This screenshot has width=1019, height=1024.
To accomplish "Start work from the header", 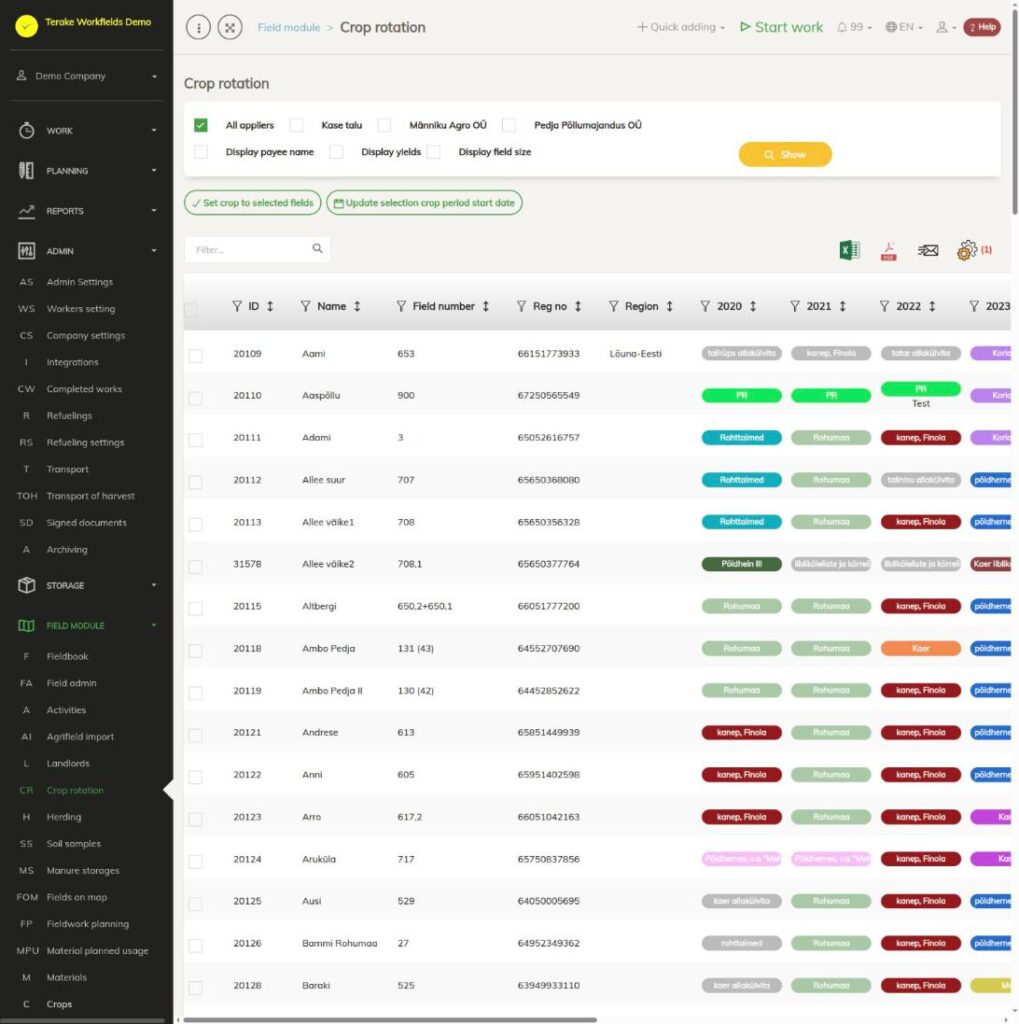I will point(781,27).
